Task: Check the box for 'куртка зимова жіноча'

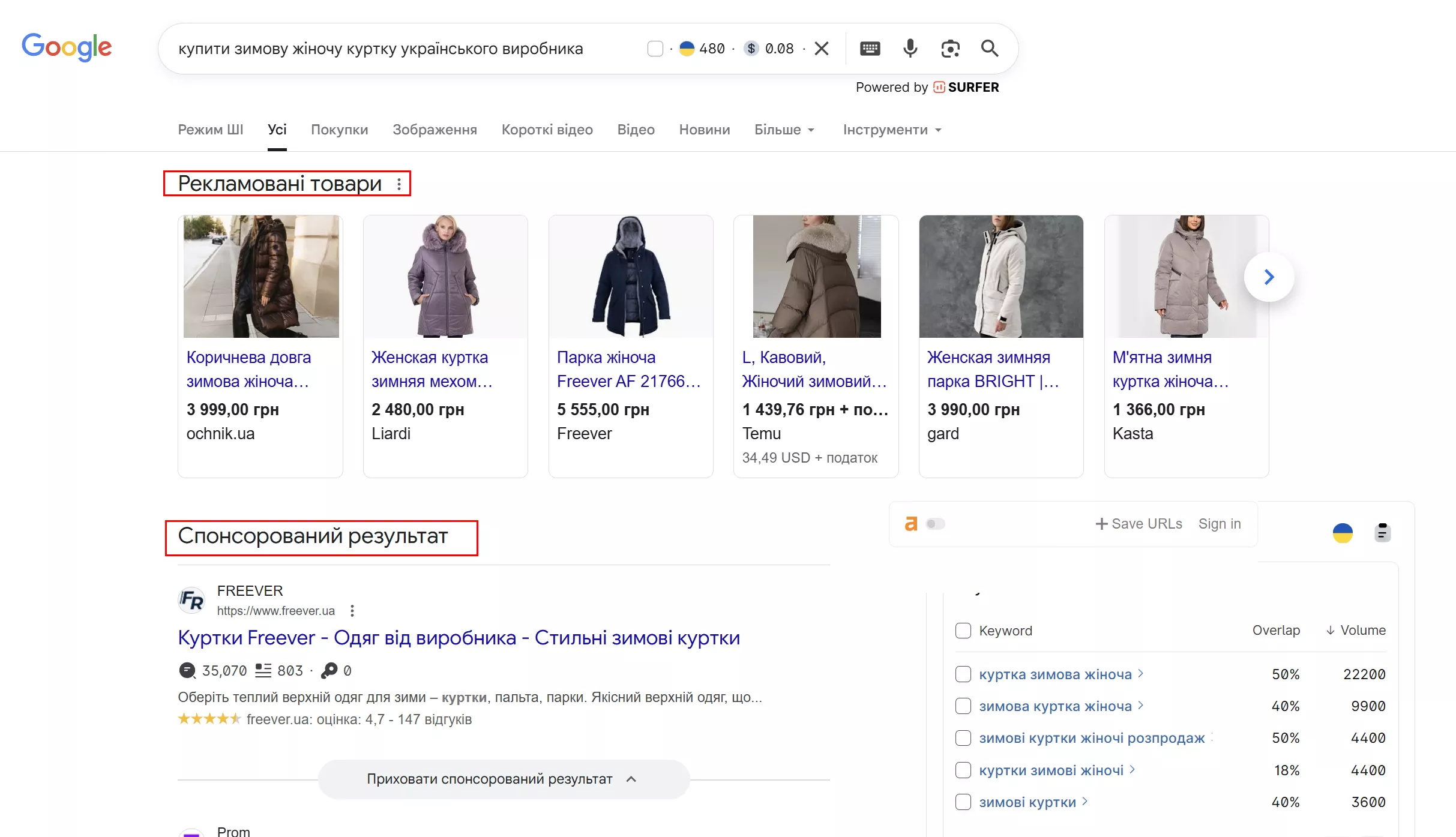Action: (x=963, y=674)
